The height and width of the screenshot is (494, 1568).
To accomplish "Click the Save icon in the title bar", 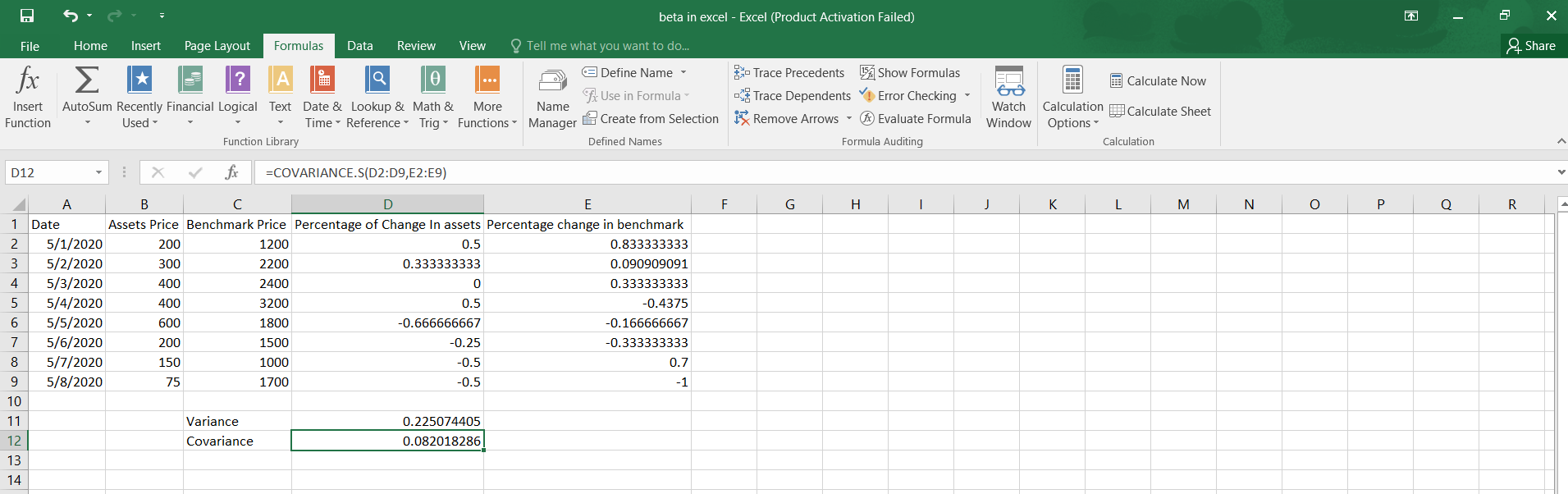I will 27,16.
